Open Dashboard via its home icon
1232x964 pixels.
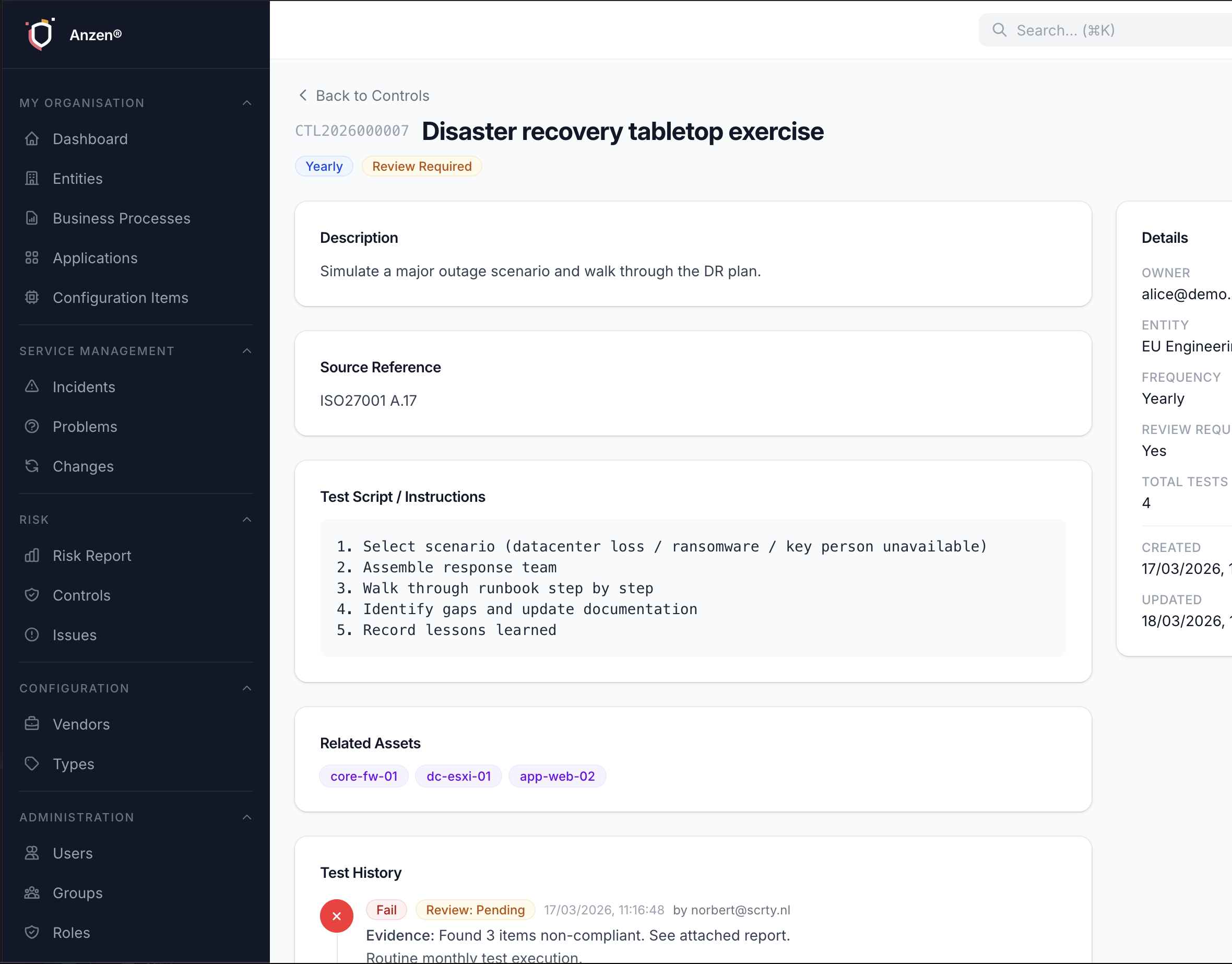(x=32, y=139)
